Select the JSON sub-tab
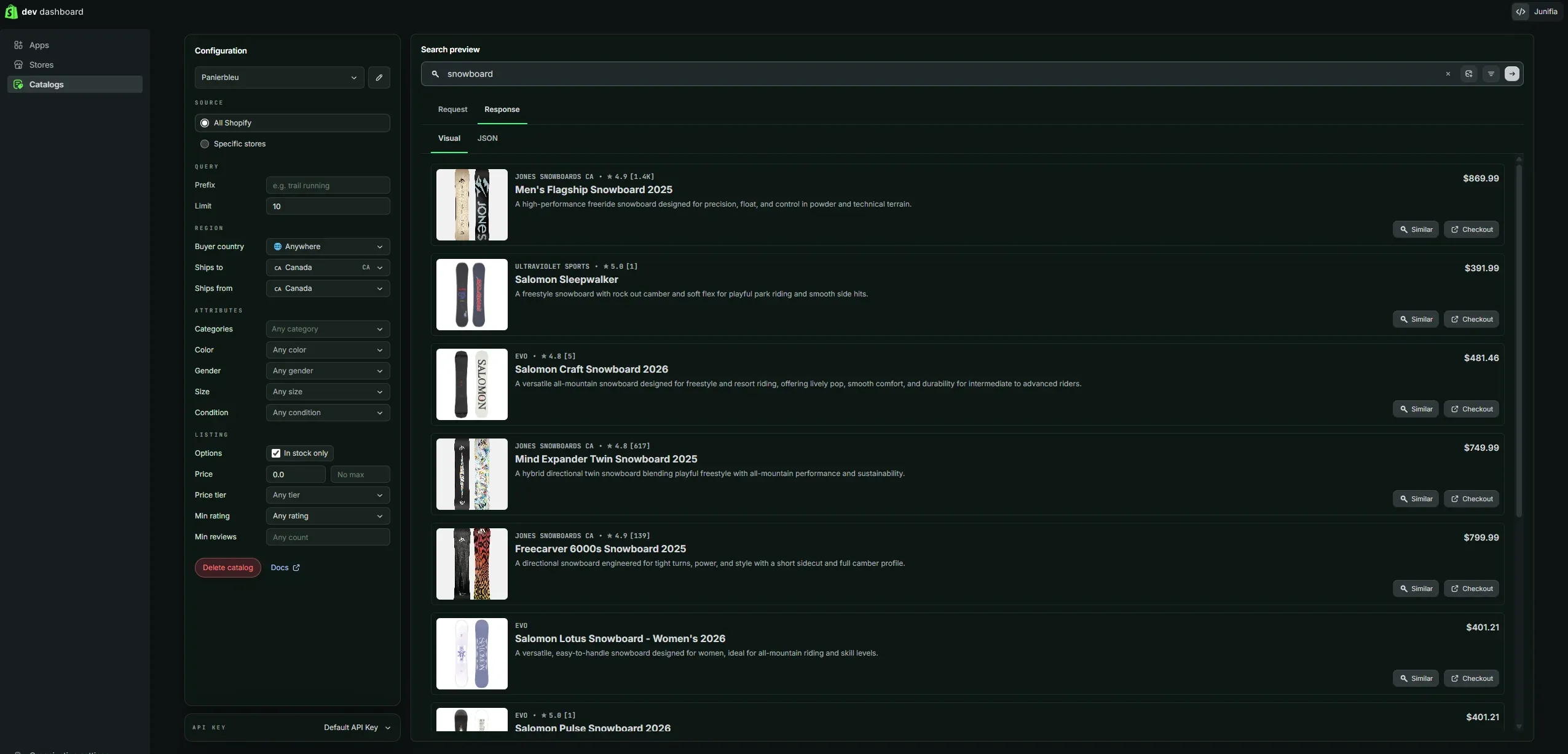The image size is (1568, 754). click(x=487, y=138)
